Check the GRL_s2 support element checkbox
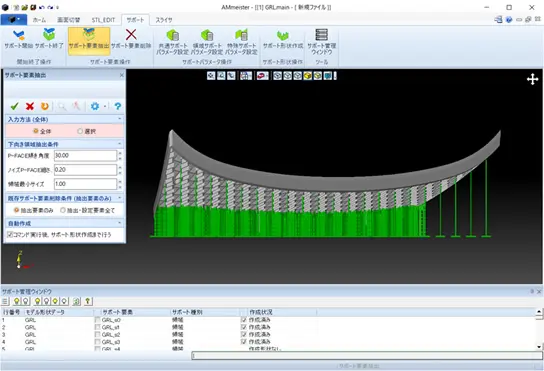Viewport: 544px width, 371px height. [x=97, y=335]
